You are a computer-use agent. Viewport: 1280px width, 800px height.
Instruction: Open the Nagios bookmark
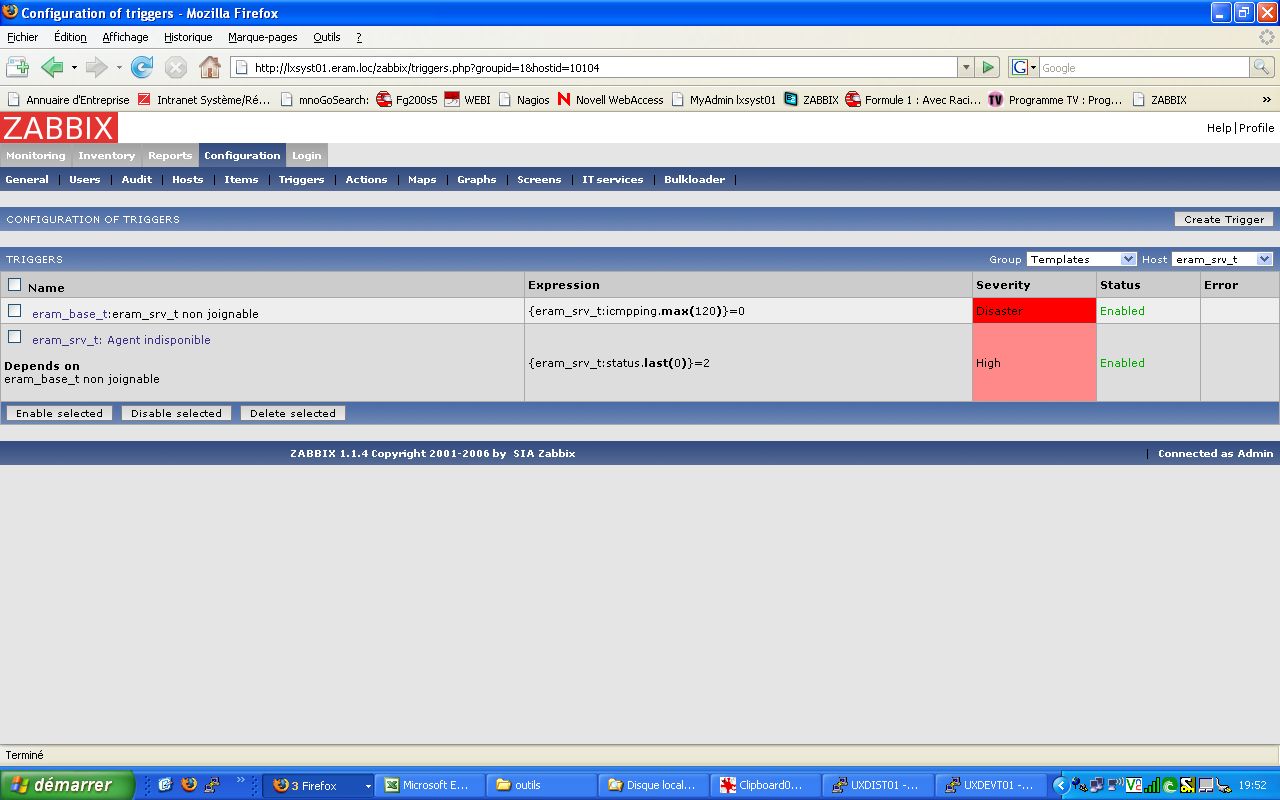pos(523,100)
